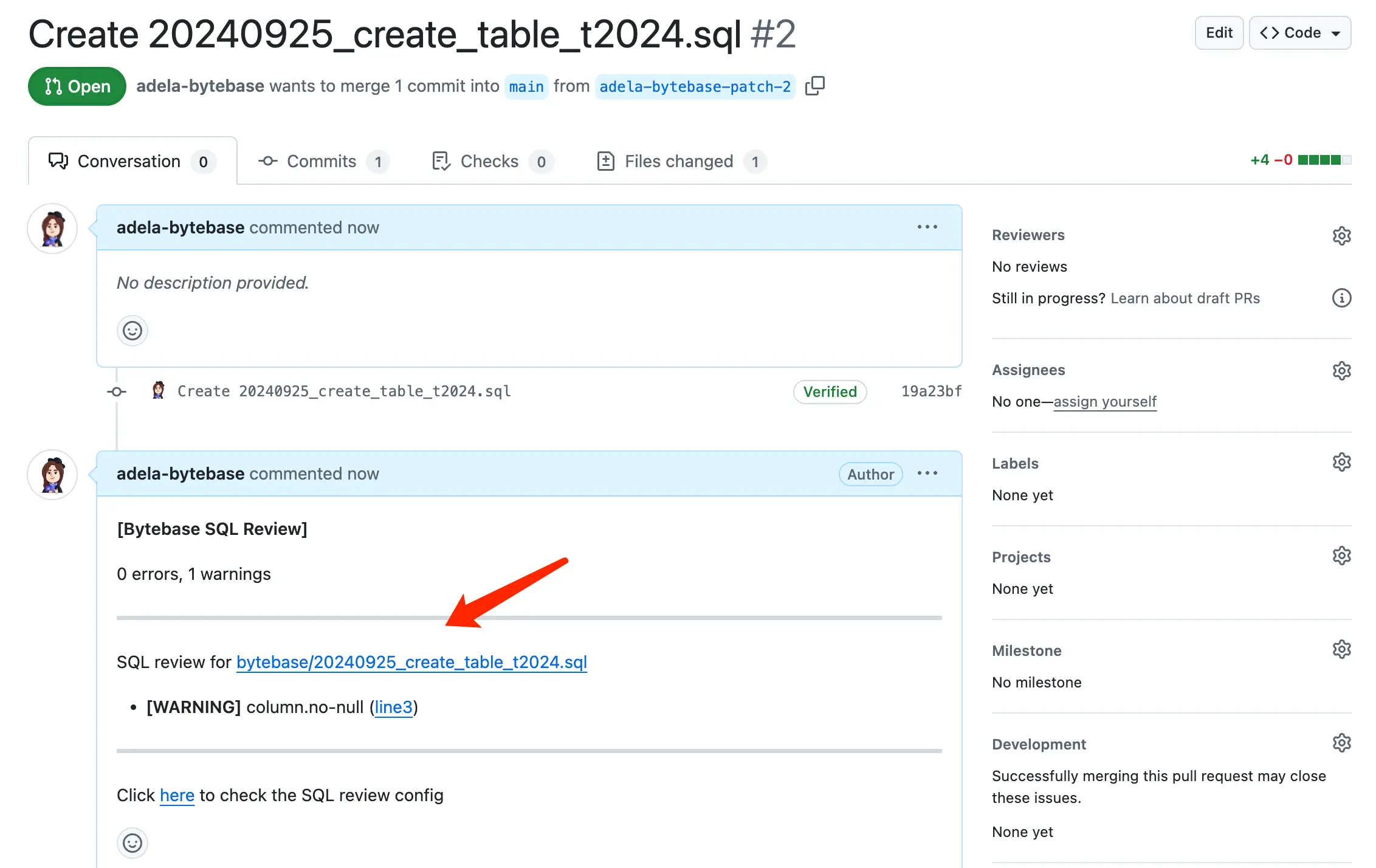Click adela-bytebase avatar beside first comment

52,229
